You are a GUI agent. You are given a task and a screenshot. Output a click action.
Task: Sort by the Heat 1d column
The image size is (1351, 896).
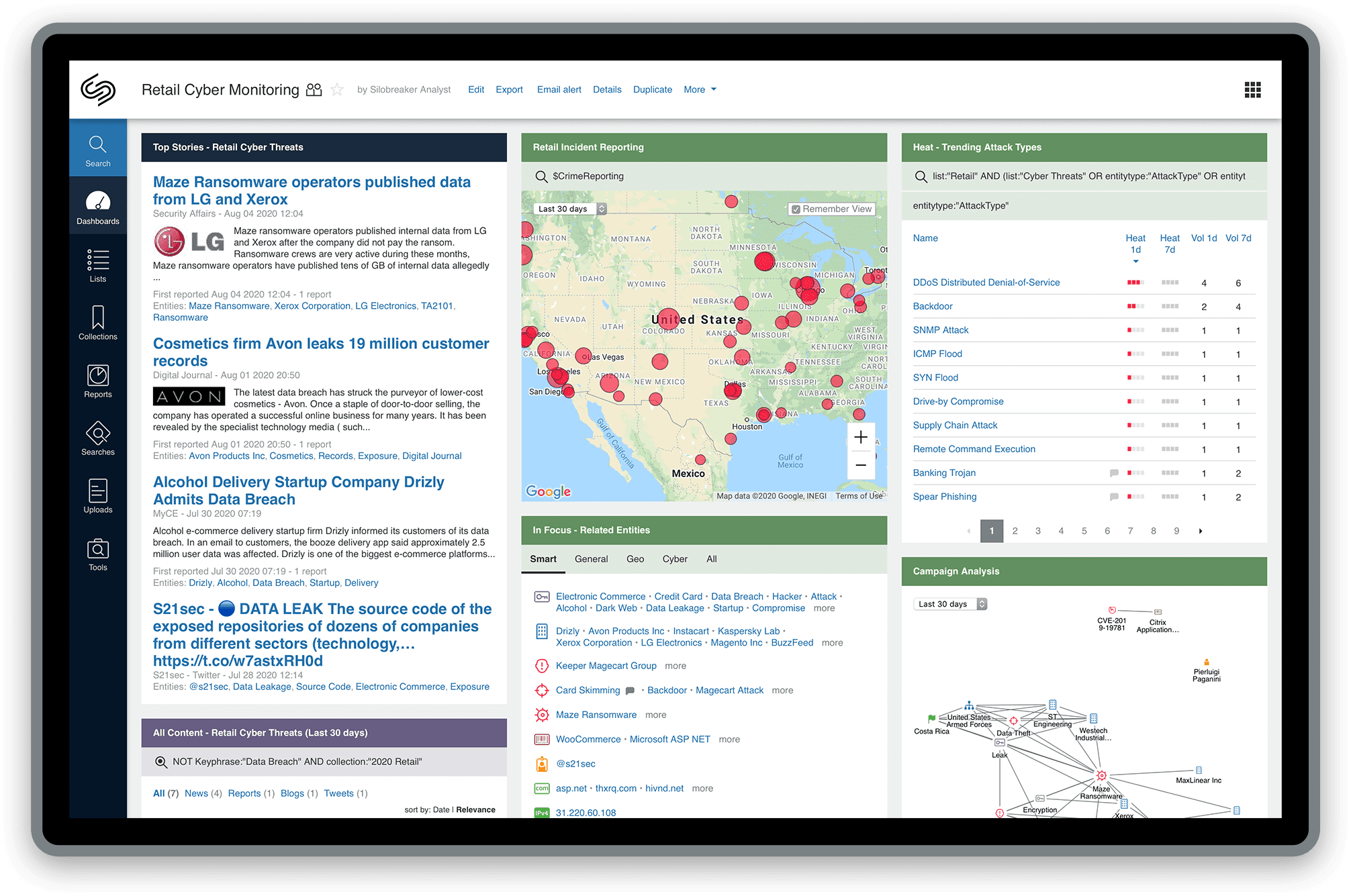[x=1135, y=244]
